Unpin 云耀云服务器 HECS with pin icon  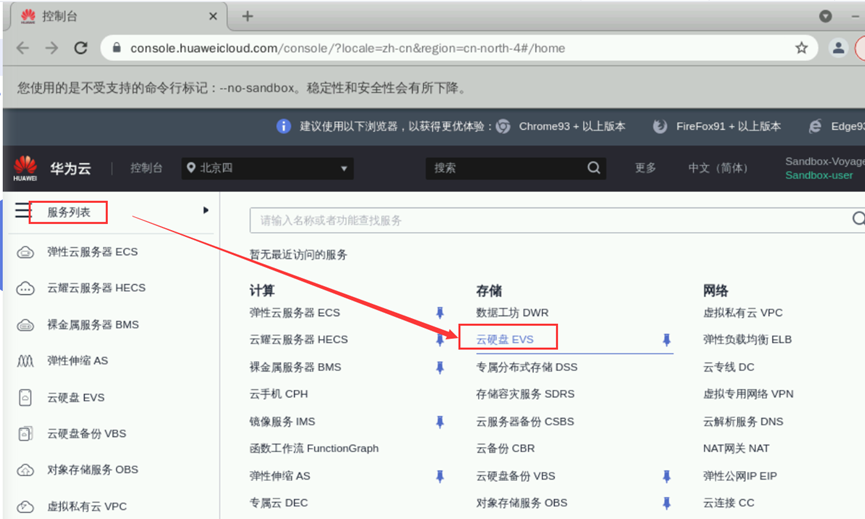pos(440,340)
